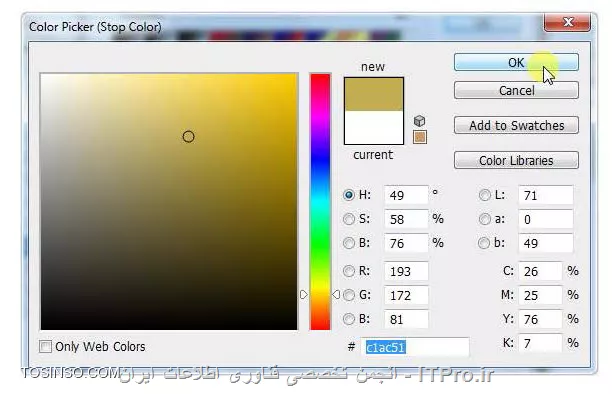Click the magenta field showing 25
612x394 pixels.
540,295
